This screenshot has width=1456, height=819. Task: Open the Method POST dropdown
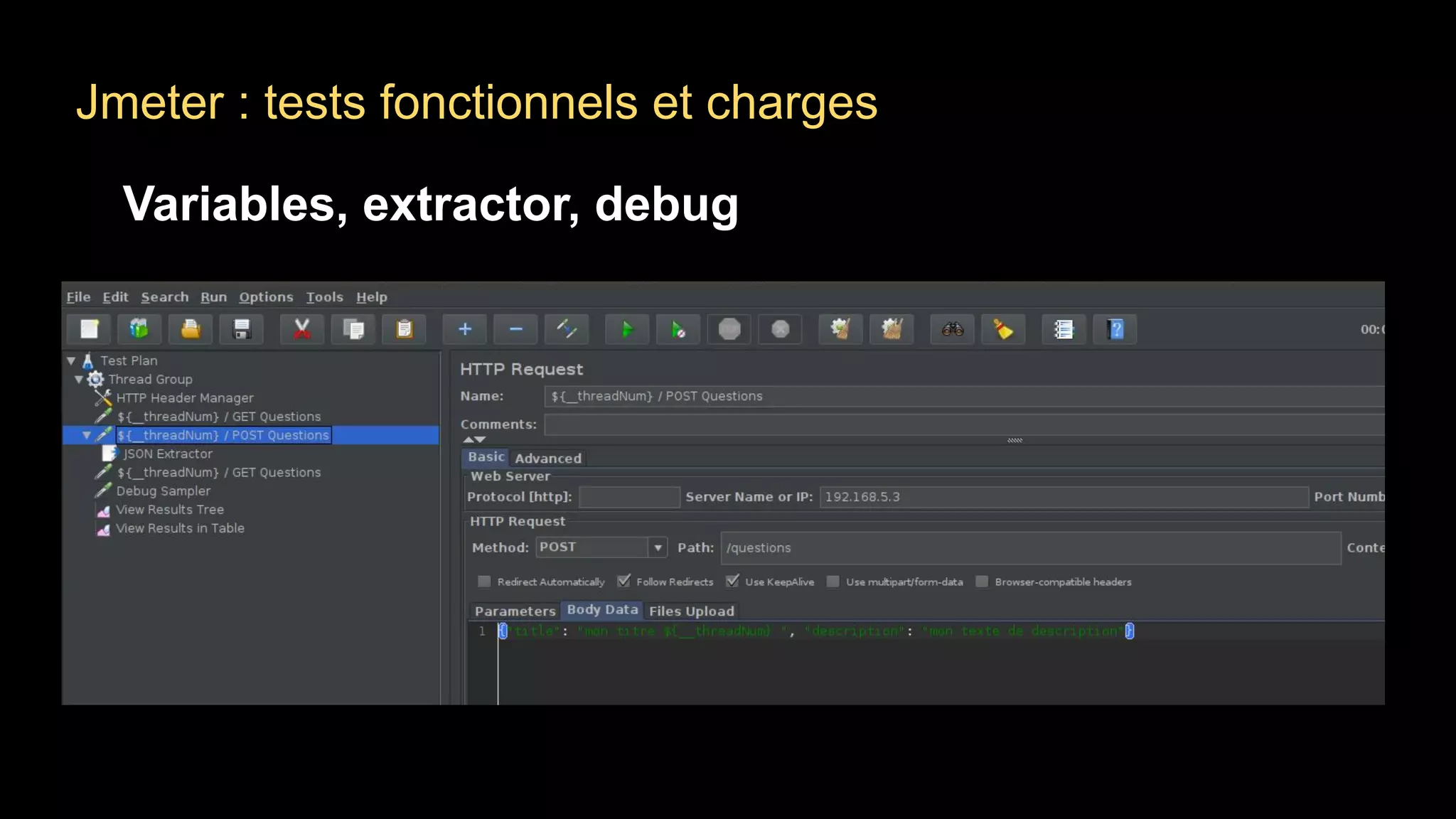click(601, 547)
